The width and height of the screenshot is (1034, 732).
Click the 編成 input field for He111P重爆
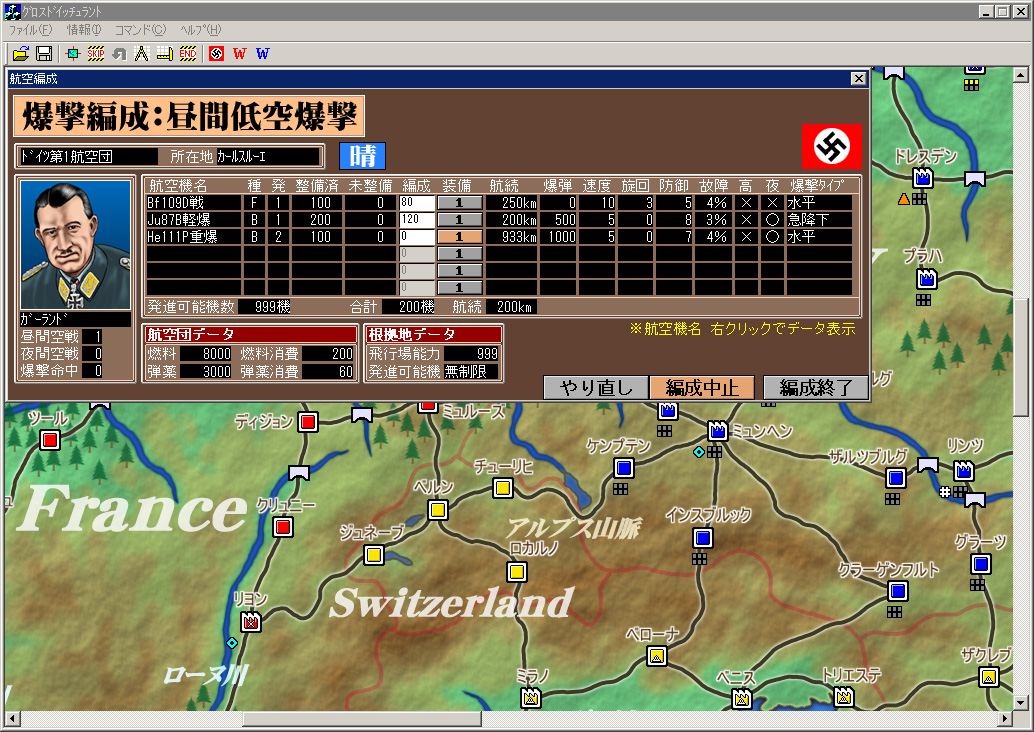coord(417,237)
